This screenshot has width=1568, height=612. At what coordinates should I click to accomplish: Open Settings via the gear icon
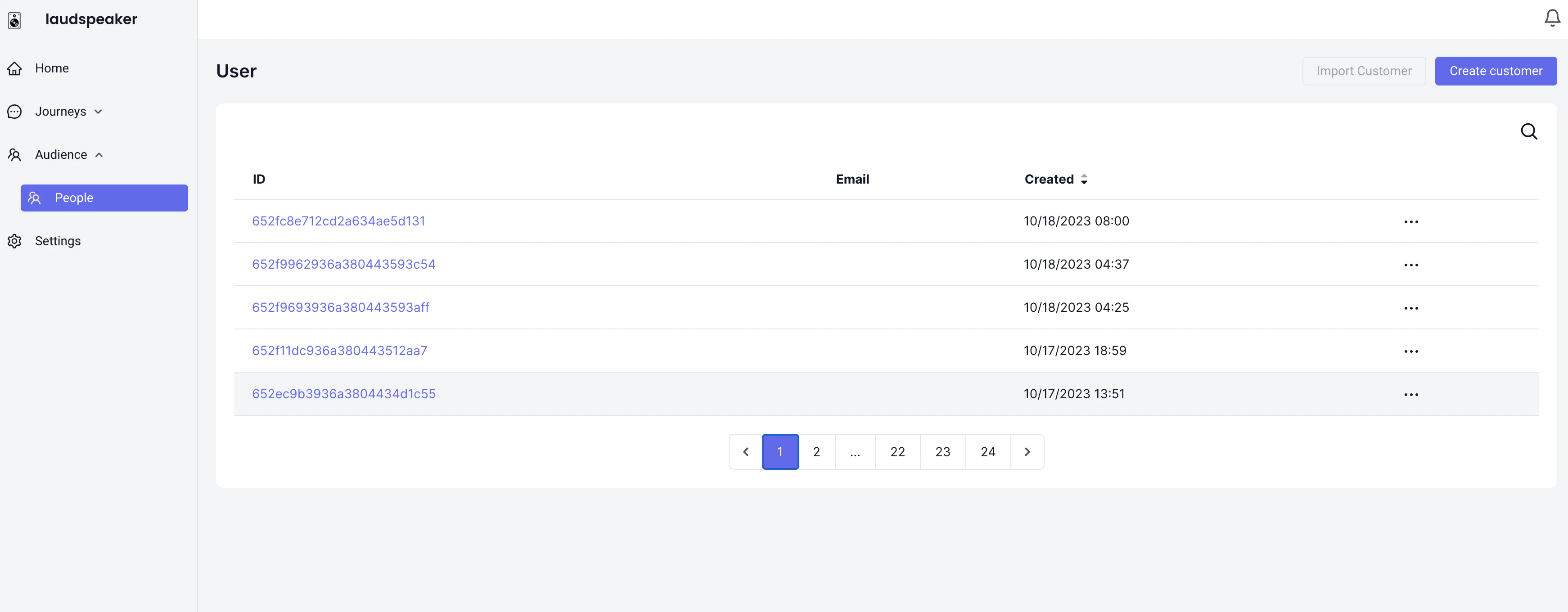pos(14,241)
